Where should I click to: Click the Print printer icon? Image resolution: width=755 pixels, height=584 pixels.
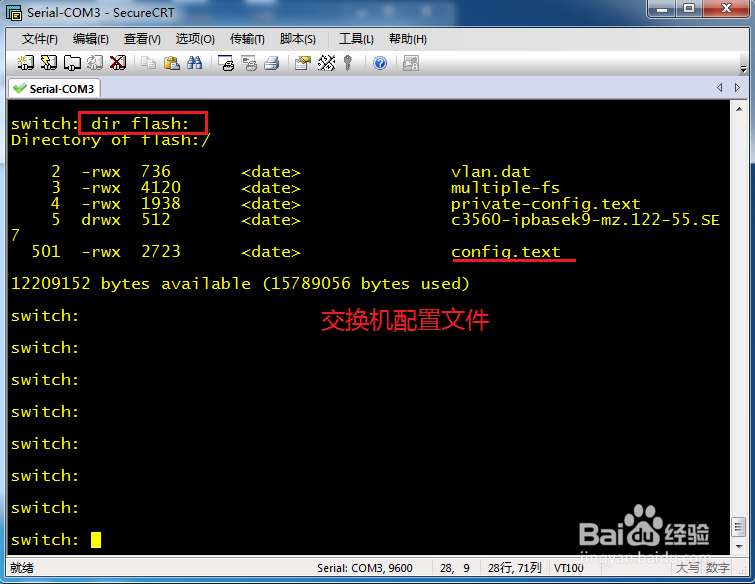[x=272, y=63]
